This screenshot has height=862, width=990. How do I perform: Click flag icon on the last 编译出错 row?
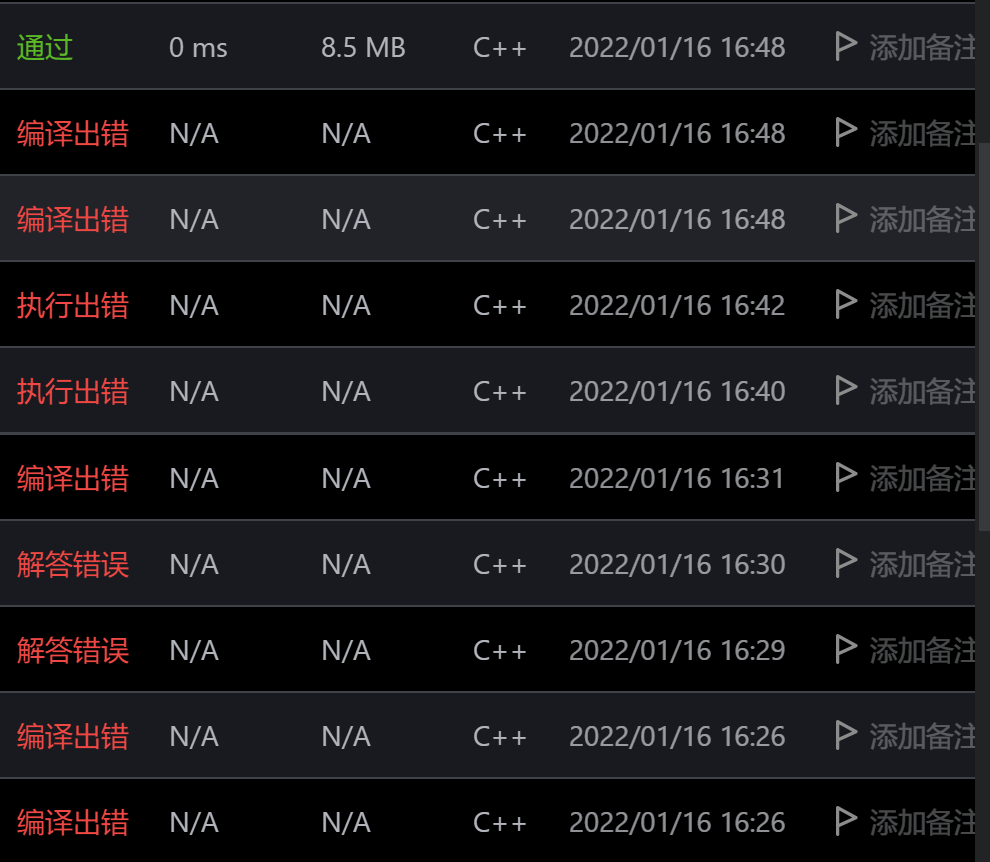click(846, 821)
